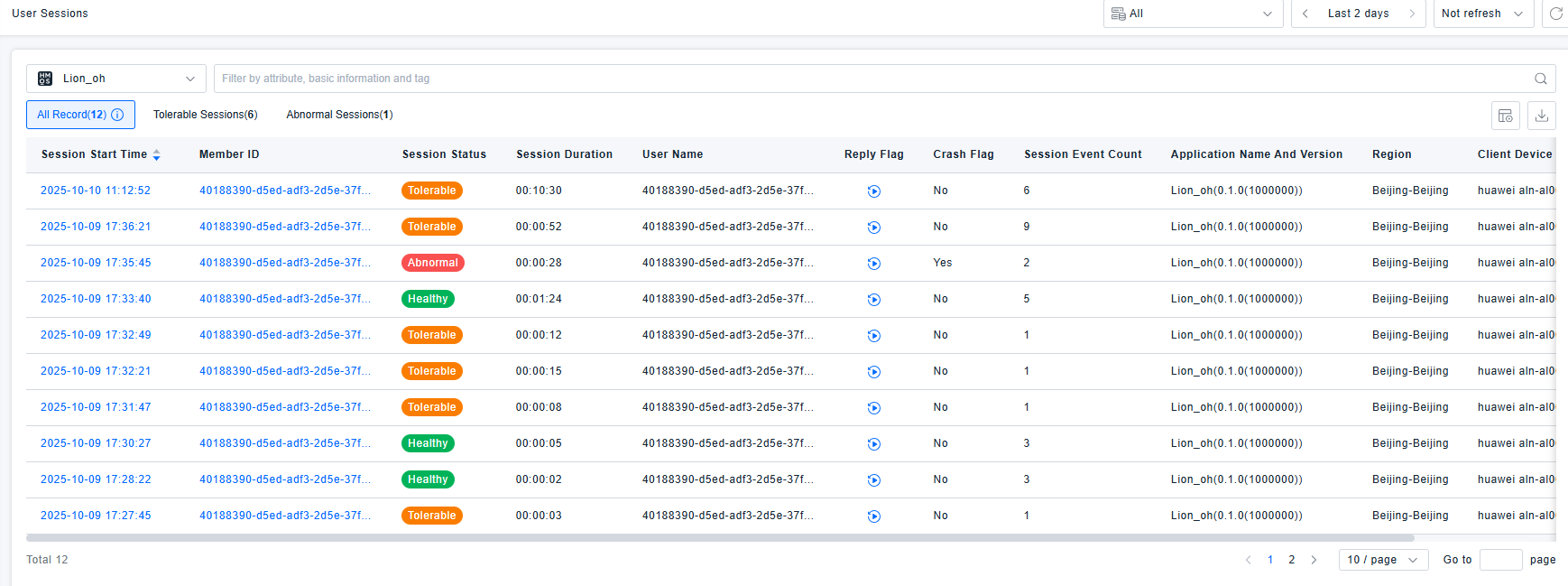Switch to Abnormal Sessions tab
The height and width of the screenshot is (586, 1568).
339,115
